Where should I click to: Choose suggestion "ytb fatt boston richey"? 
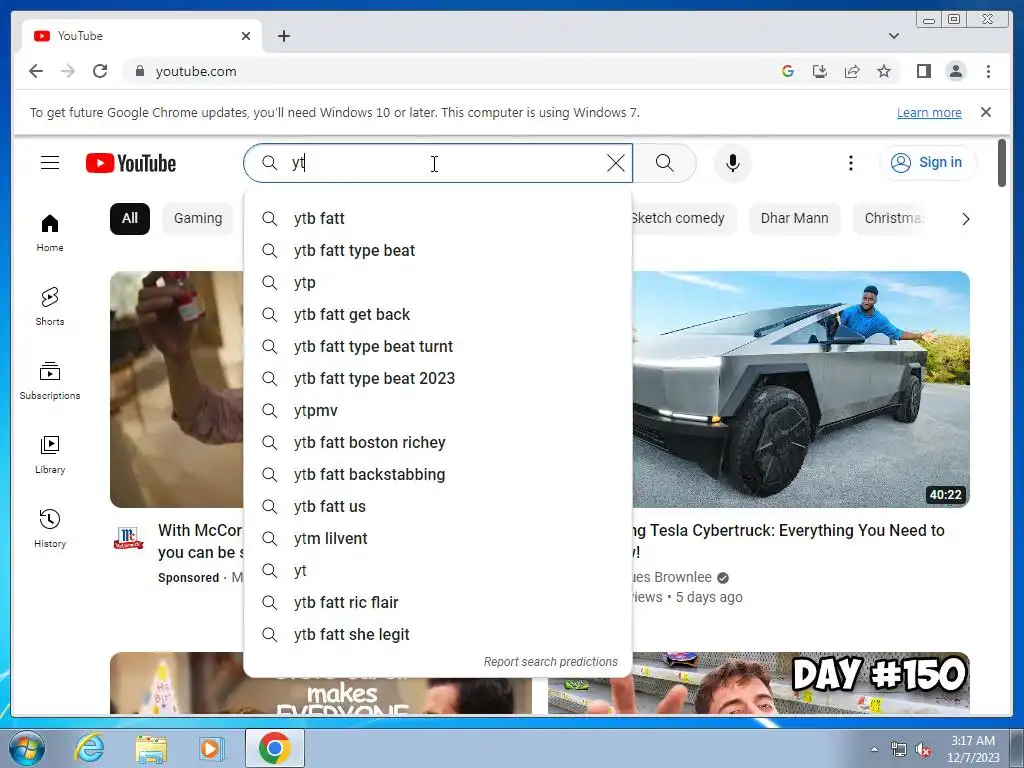coord(438,442)
